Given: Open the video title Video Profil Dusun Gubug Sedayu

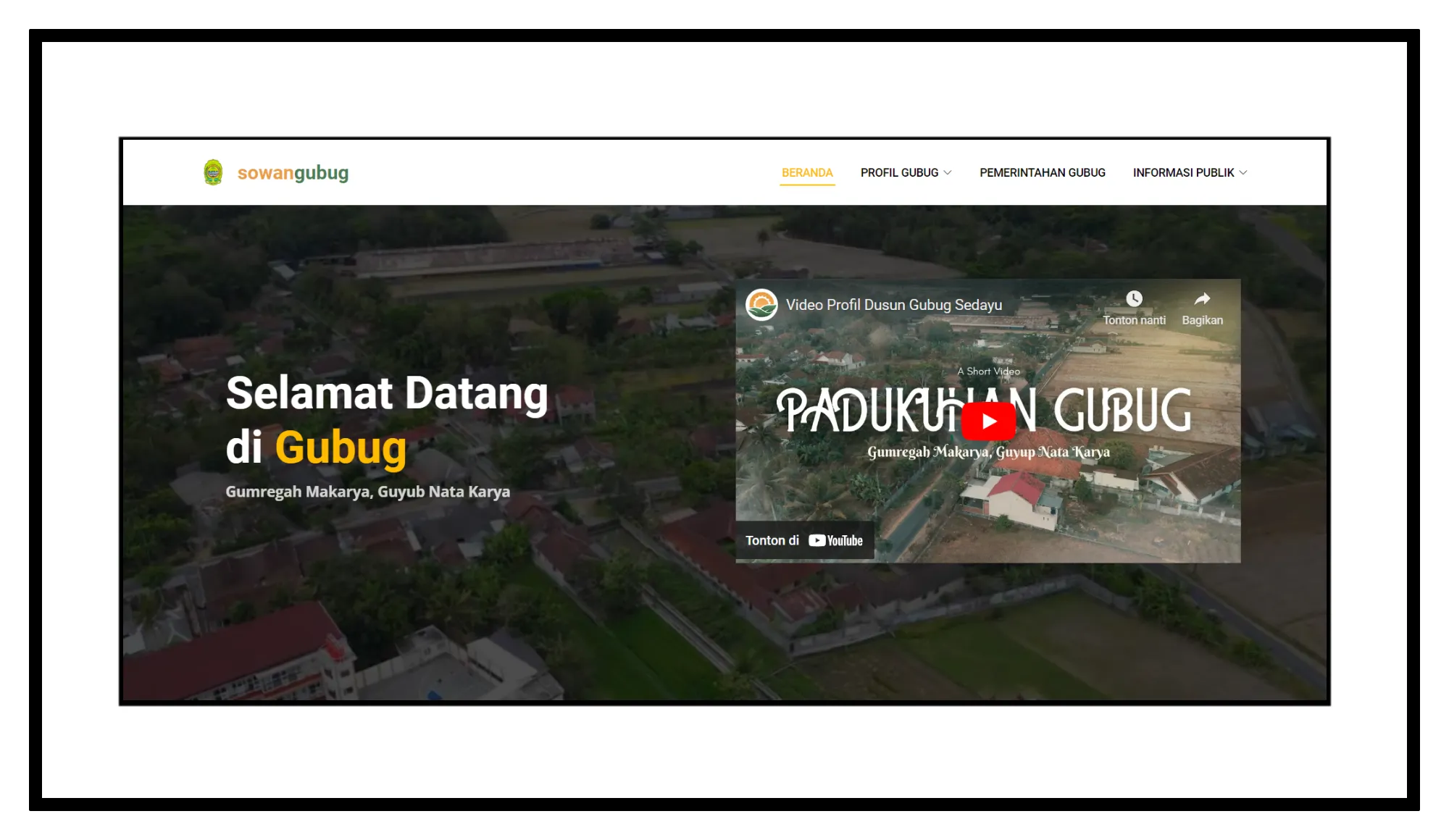Looking at the screenshot, I should [x=895, y=305].
